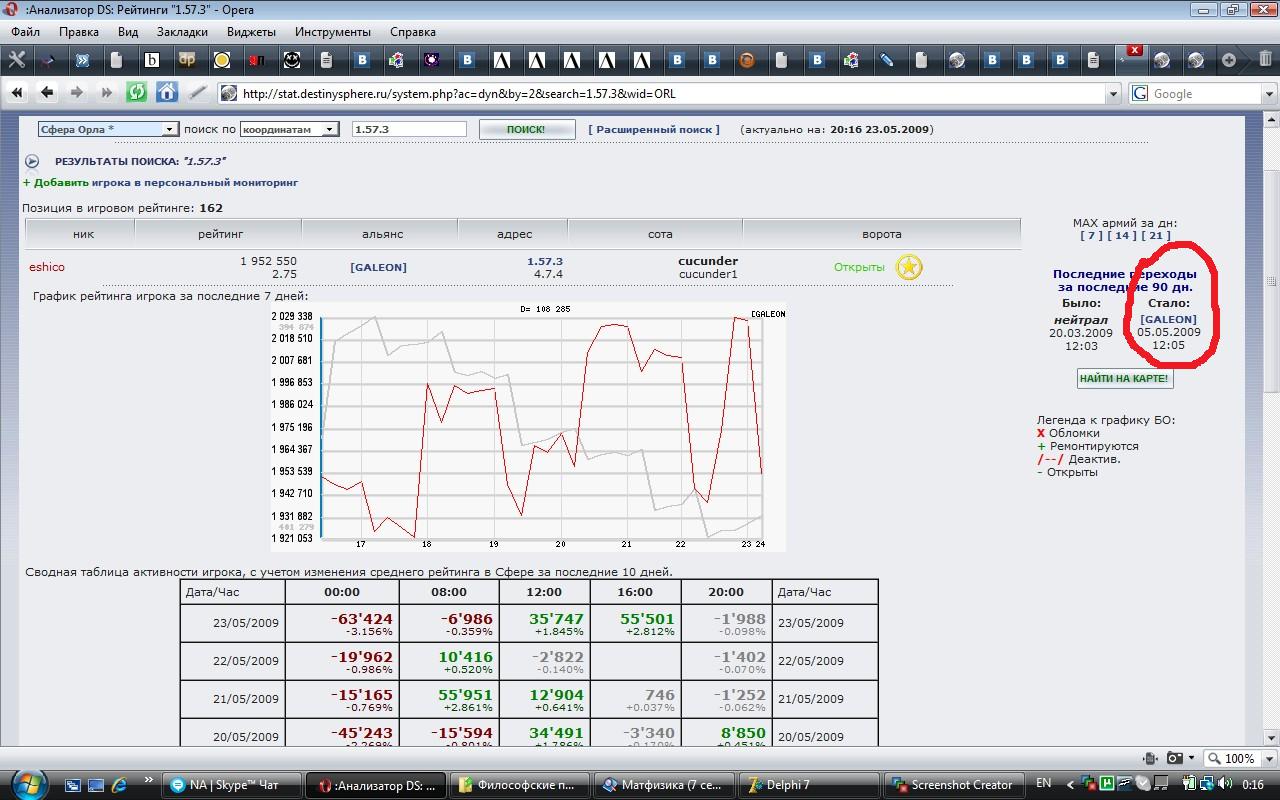Click the Opera panels wrench icon
The height and width of the screenshot is (800, 1280).
click(16, 60)
